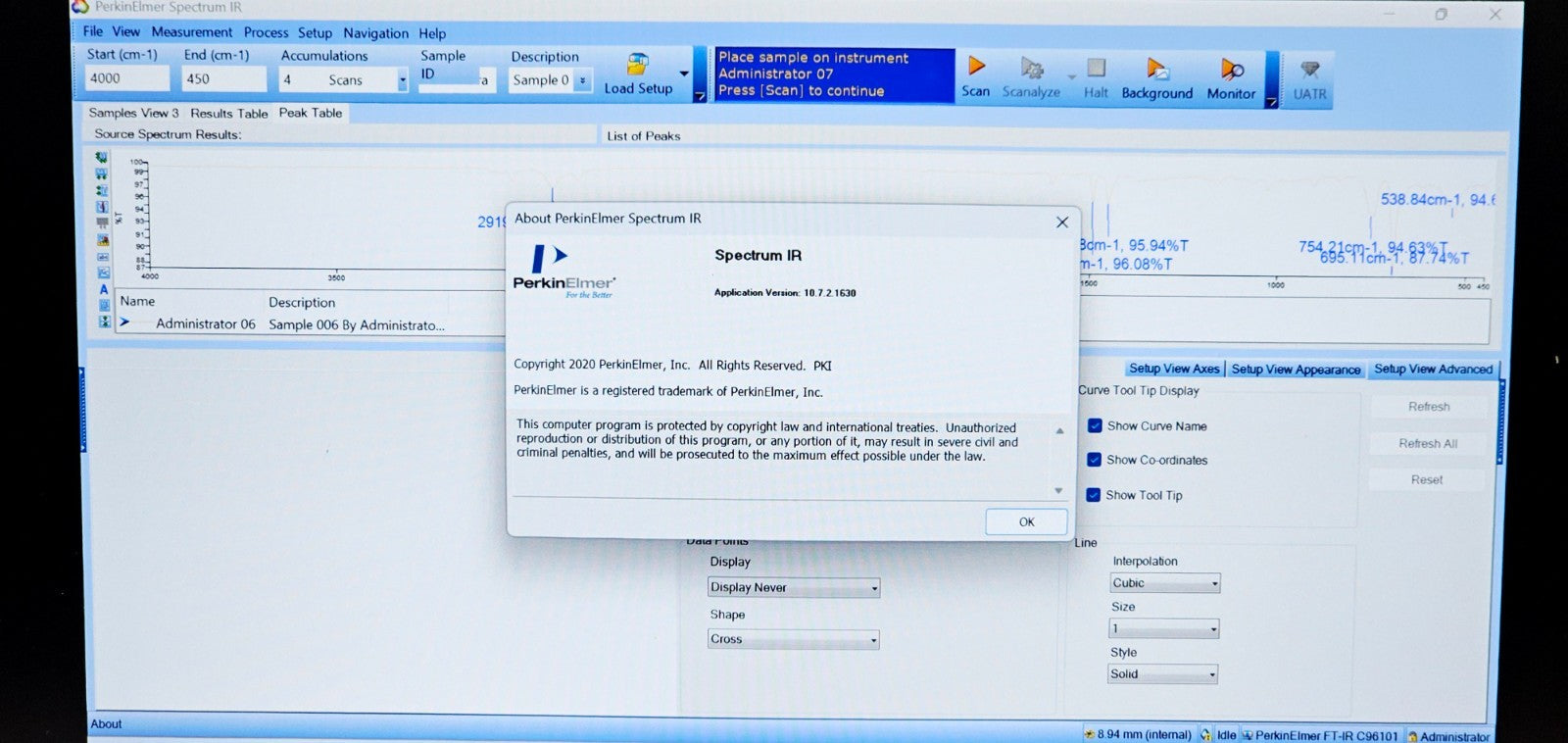Expand the settings toolbar overflow arrow
This screenshot has width=1568, height=743.
pos(700,96)
